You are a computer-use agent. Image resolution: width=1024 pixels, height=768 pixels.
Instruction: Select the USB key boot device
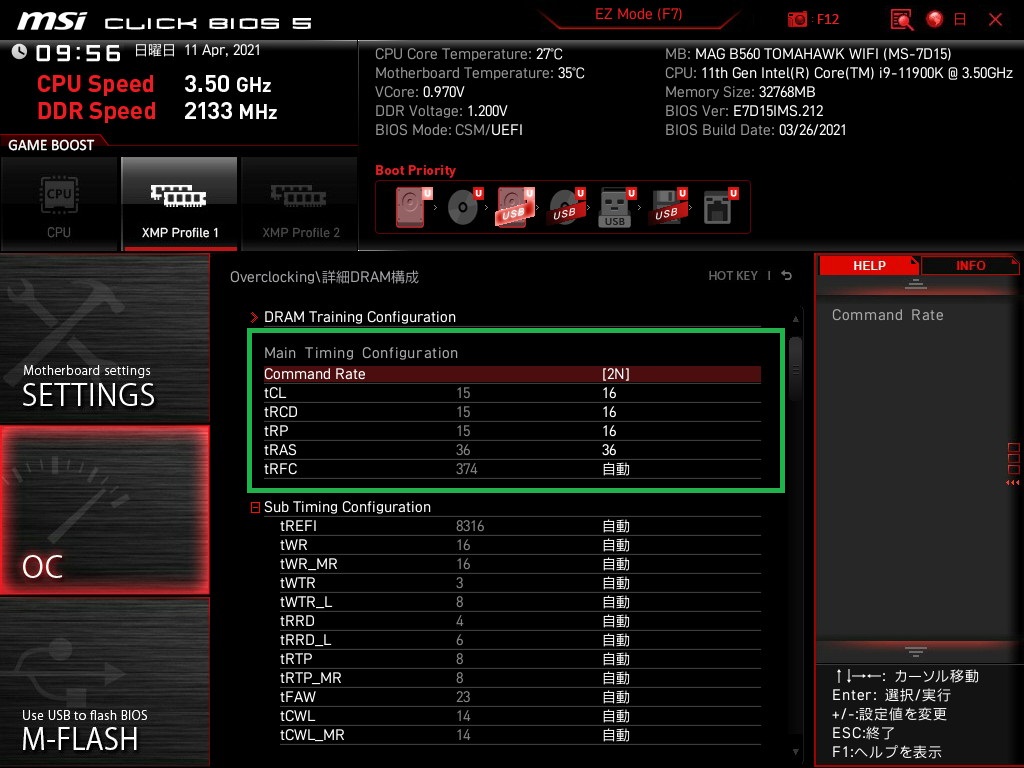tap(616, 207)
